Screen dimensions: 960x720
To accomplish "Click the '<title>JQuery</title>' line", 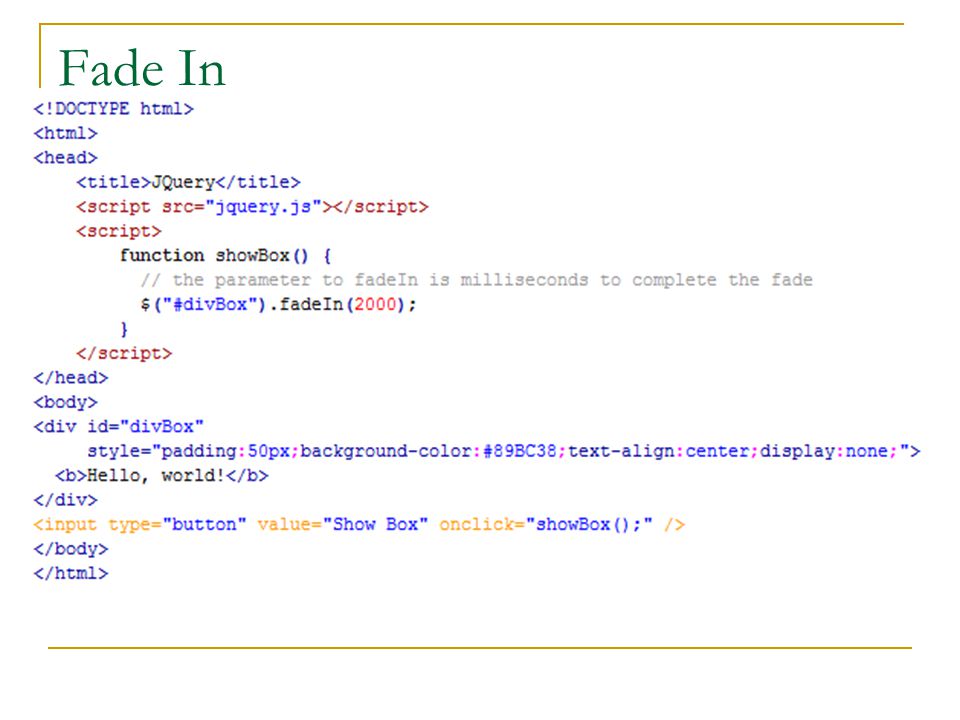I will [x=189, y=182].
